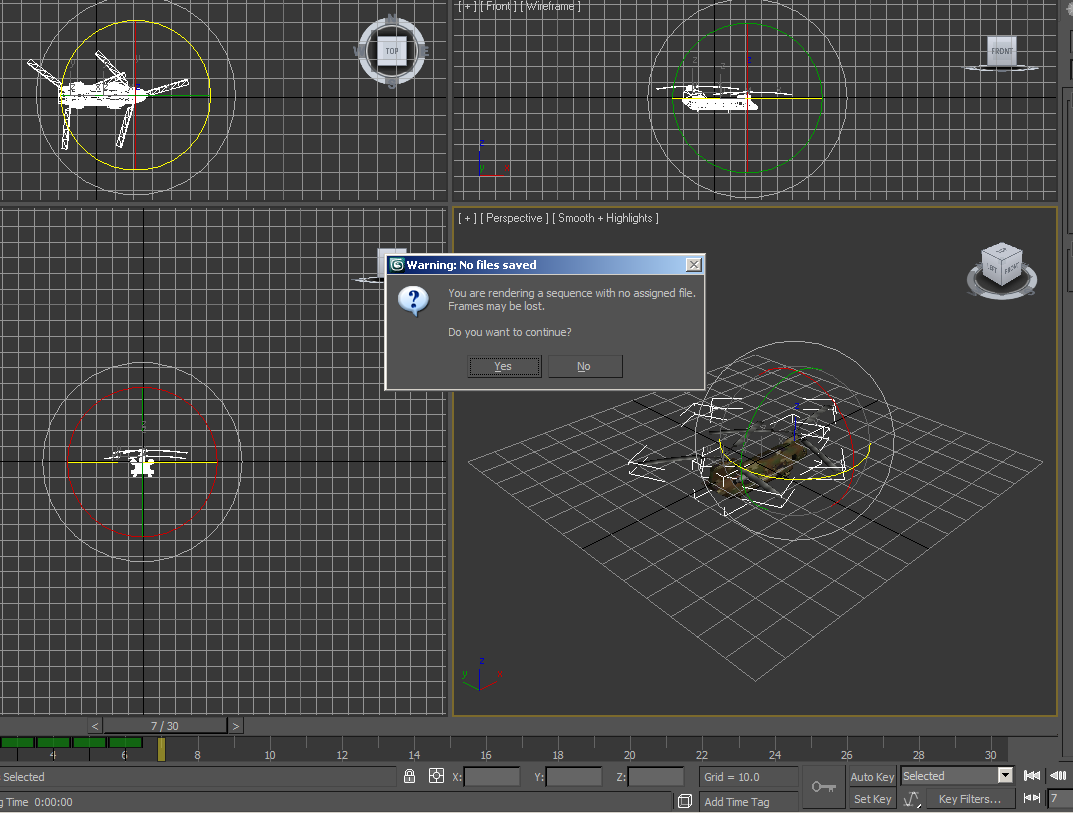Step time slider to previous frame arrow

pyautogui.click(x=95, y=726)
